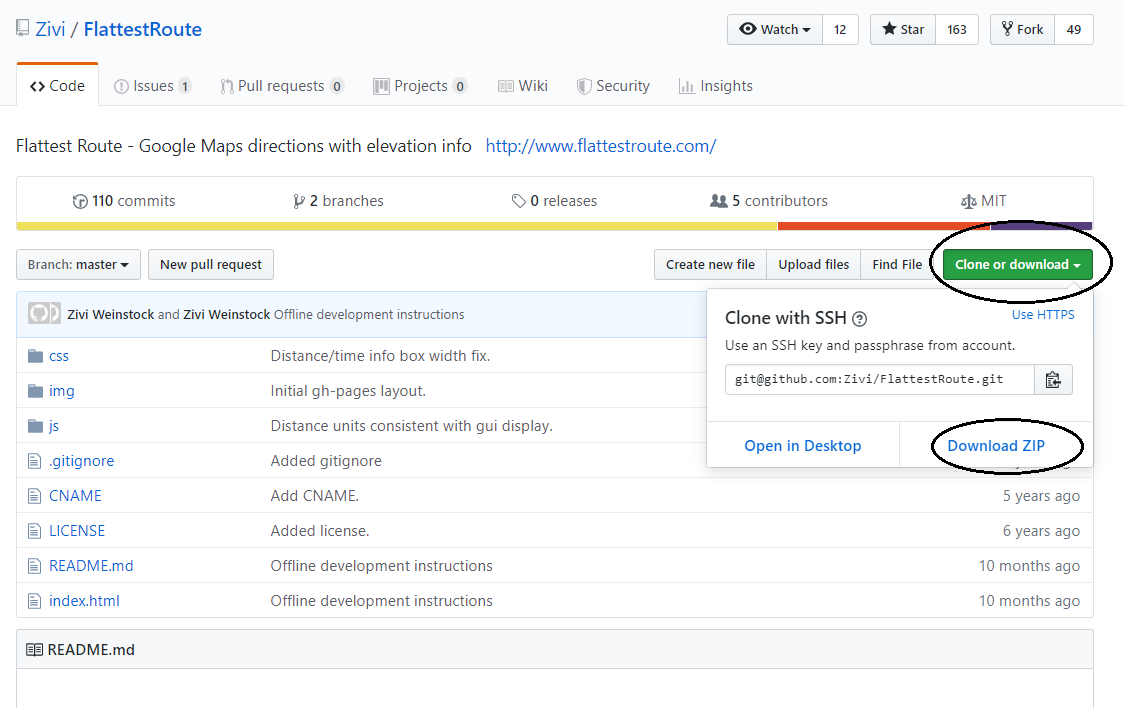Click the img folder icon
The image size is (1125, 708).
[35, 391]
